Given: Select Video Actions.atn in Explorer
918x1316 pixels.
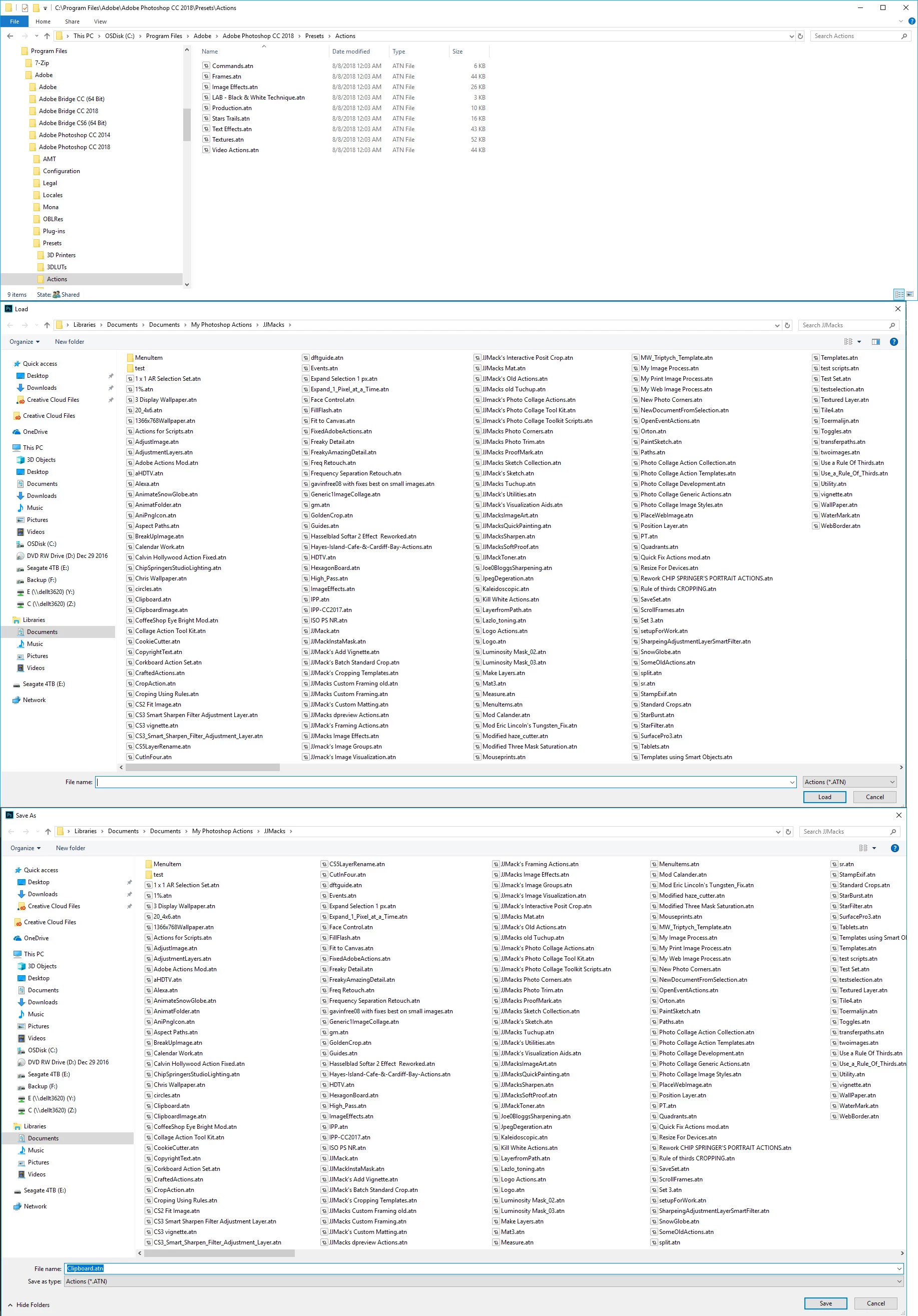Looking at the screenshot, I should click(235, 150).
